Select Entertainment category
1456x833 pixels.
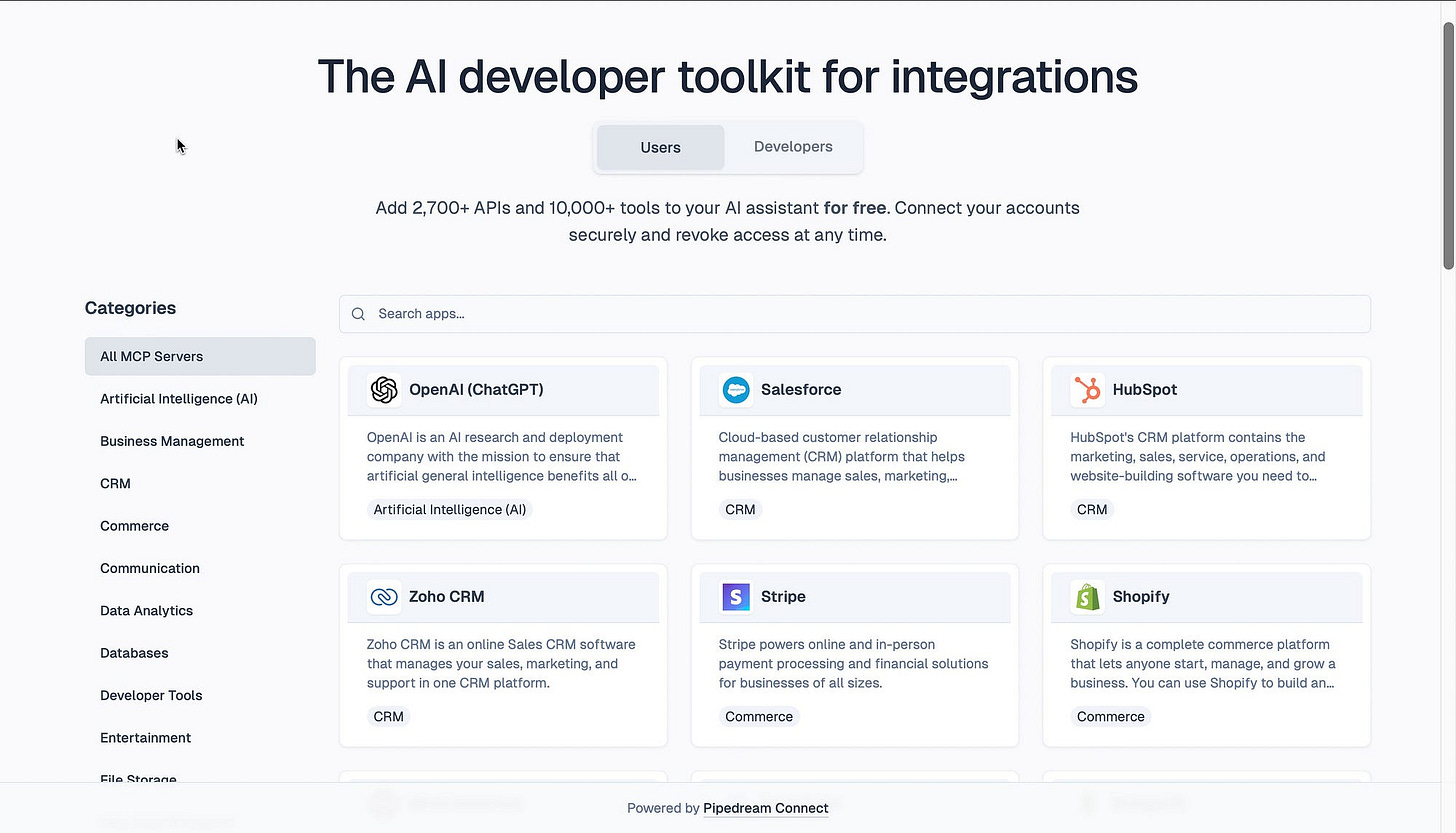200,738
